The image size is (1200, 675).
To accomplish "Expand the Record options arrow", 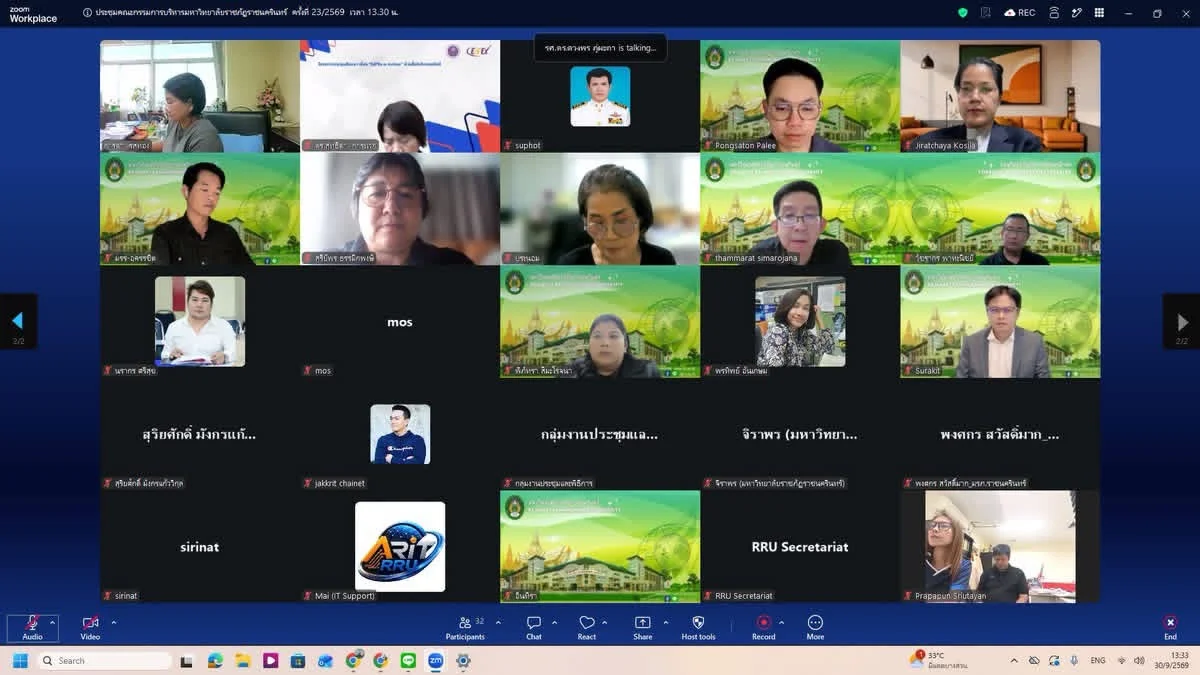I will tap(782, 622).
